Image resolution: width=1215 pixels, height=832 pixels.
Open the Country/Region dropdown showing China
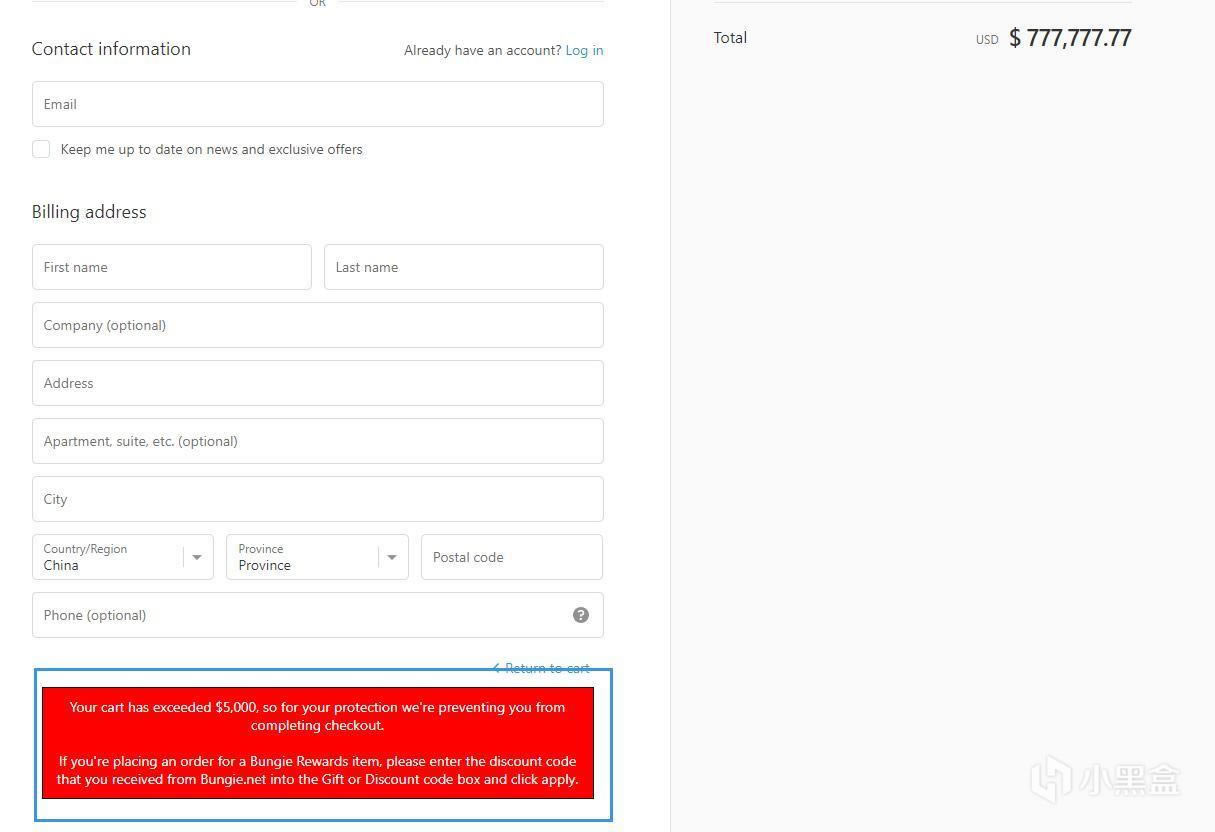pos(122,557)
